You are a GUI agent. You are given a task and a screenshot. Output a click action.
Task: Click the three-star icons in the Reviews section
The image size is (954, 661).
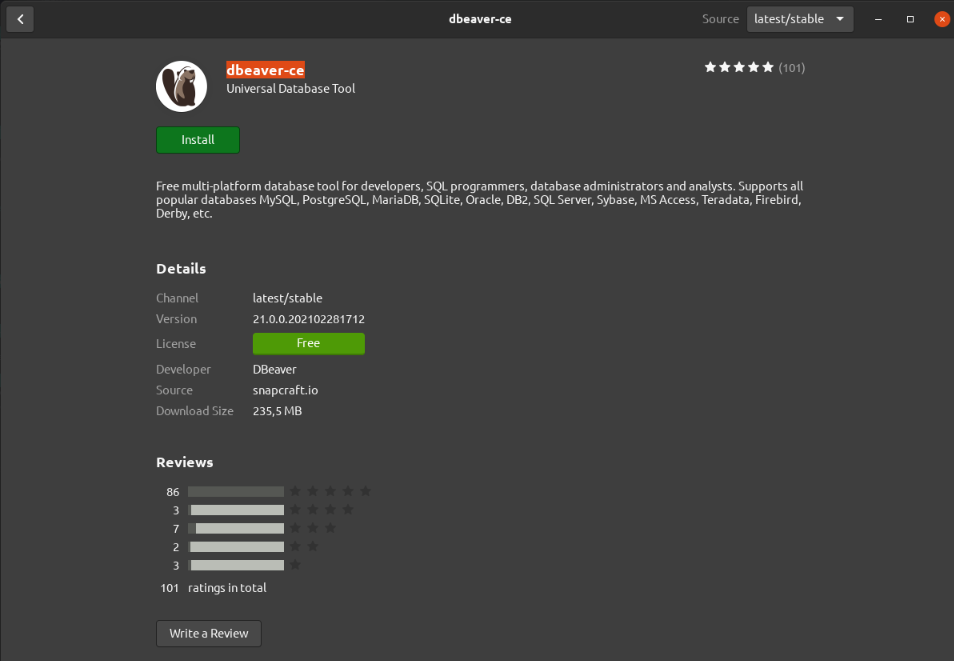[x=312, y=528]
